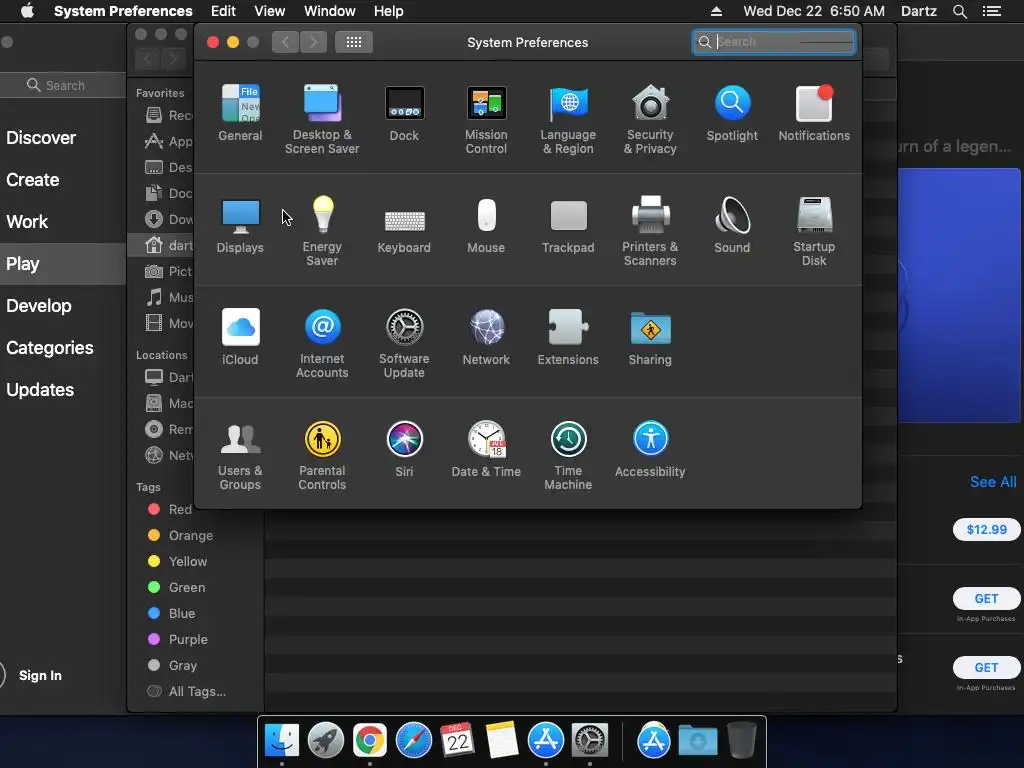The height and width of the screenshot is (768, 1024).
Task: Click the Spotlight magnifier in menu bar
Action: (959, 11)
